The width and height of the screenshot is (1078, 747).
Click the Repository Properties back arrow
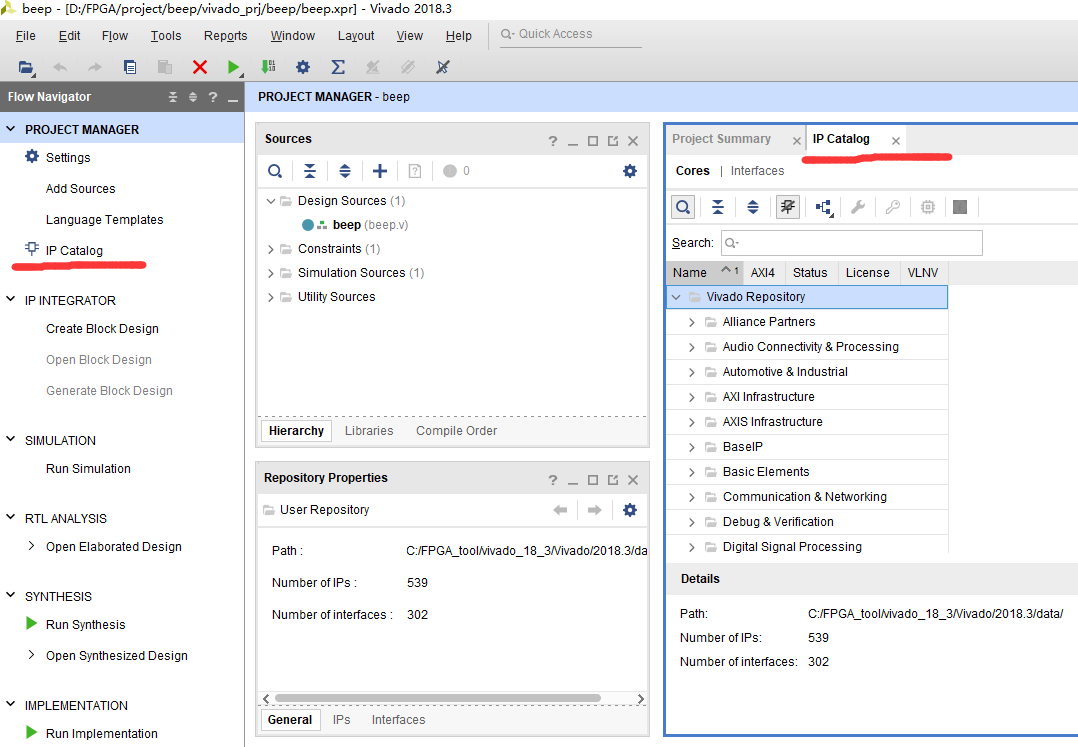point(560,510)
